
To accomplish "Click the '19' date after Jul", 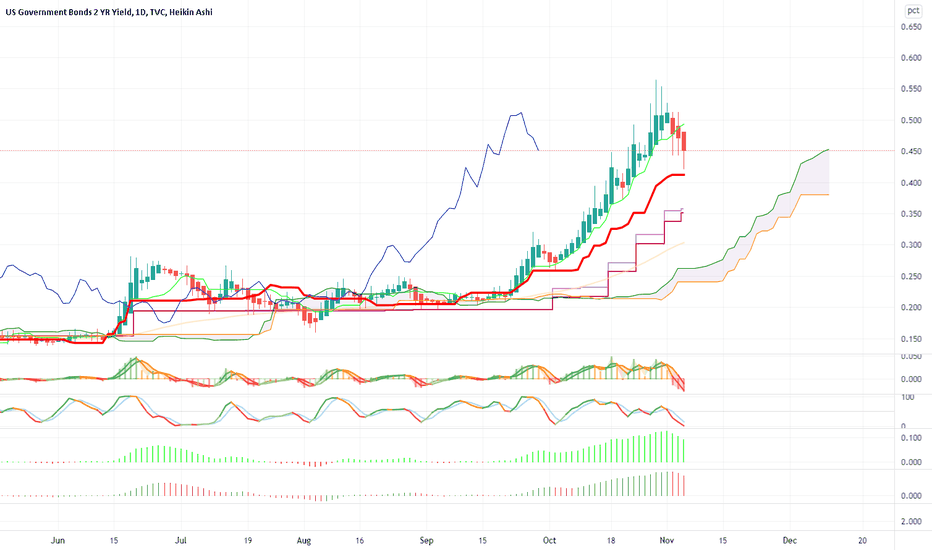I will point(248,540).
